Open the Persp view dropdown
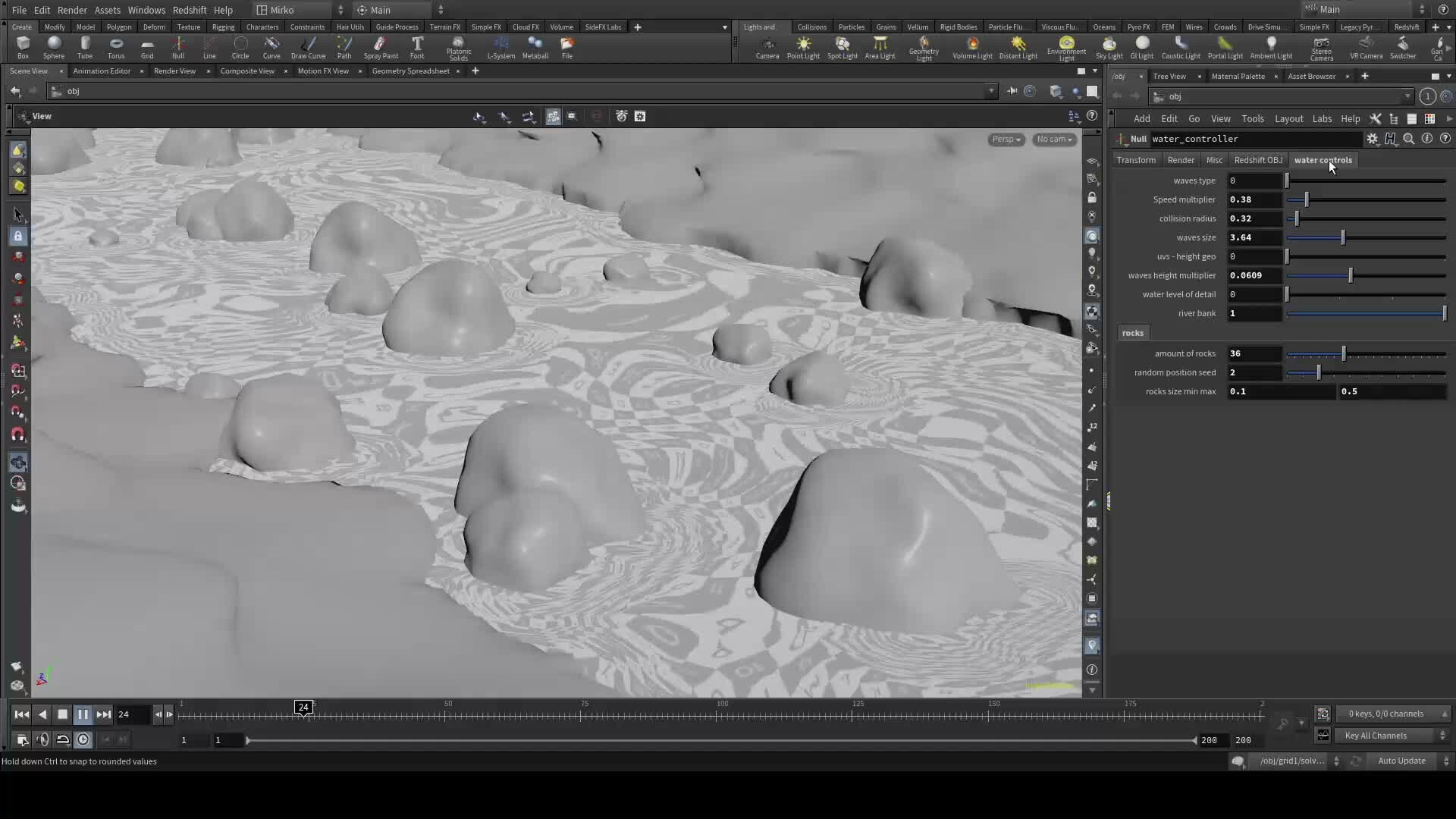 tap(1006, 140)
